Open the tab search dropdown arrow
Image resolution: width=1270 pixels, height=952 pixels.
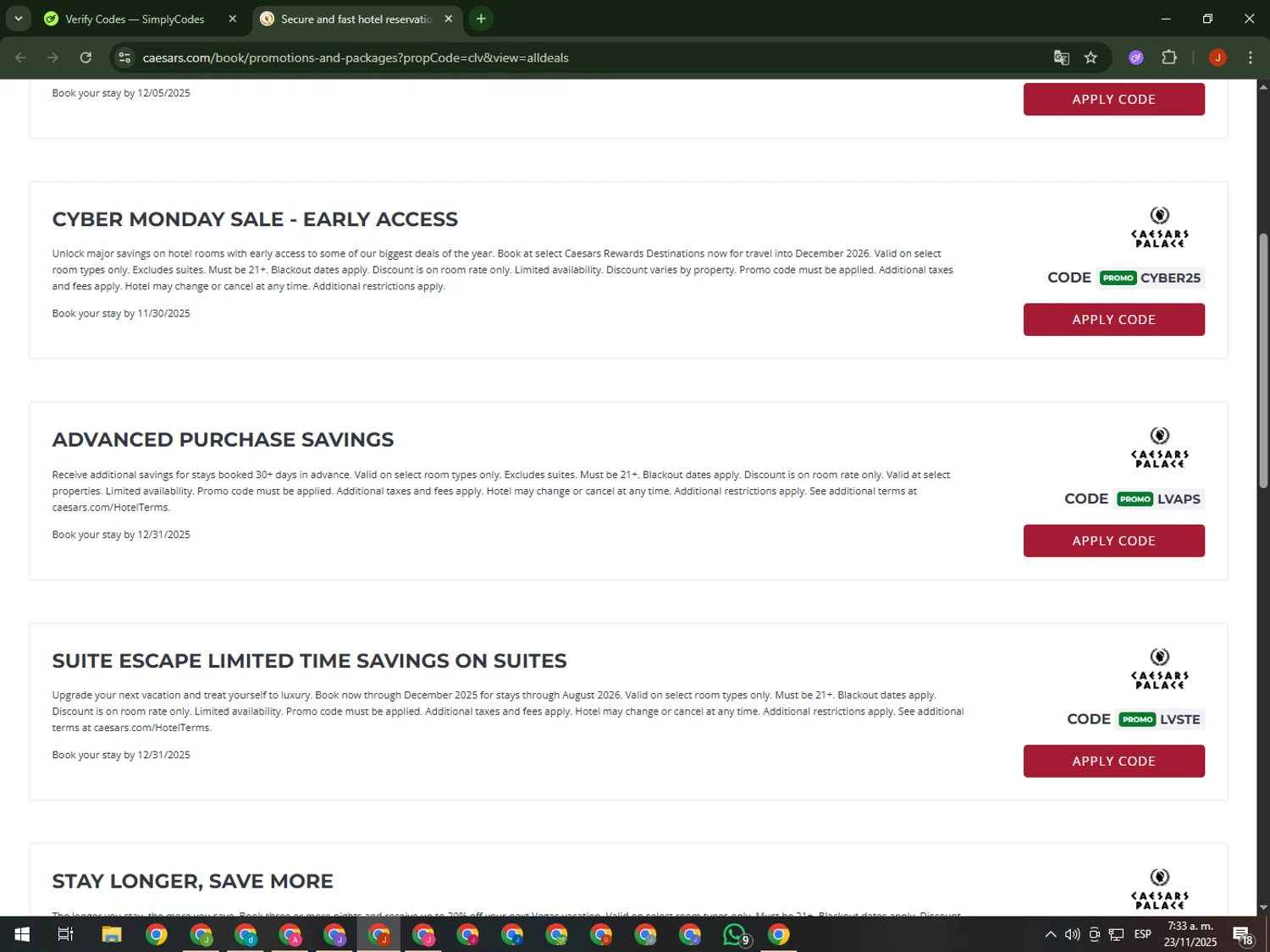[x=18, y=19]
